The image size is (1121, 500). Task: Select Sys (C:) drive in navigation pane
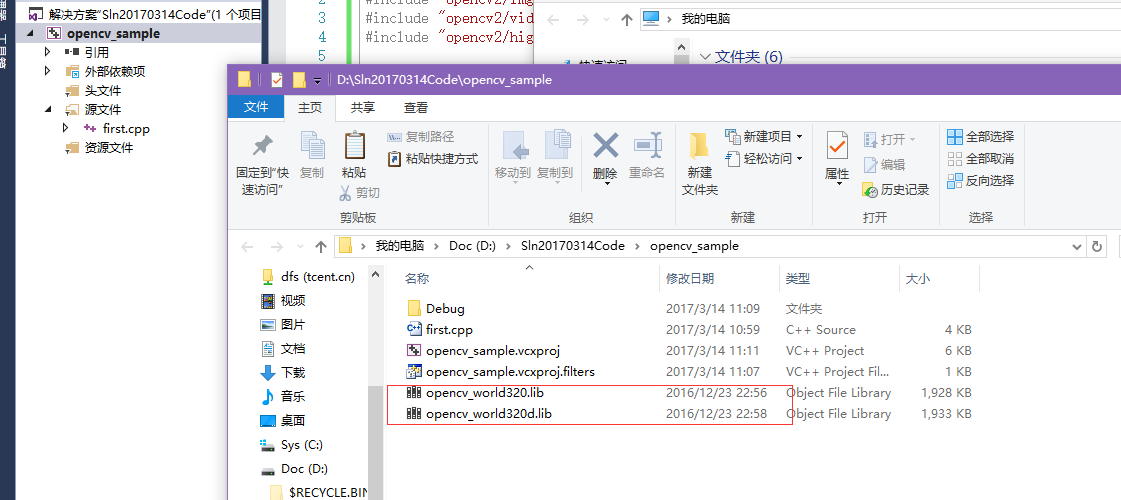point(302,445)
